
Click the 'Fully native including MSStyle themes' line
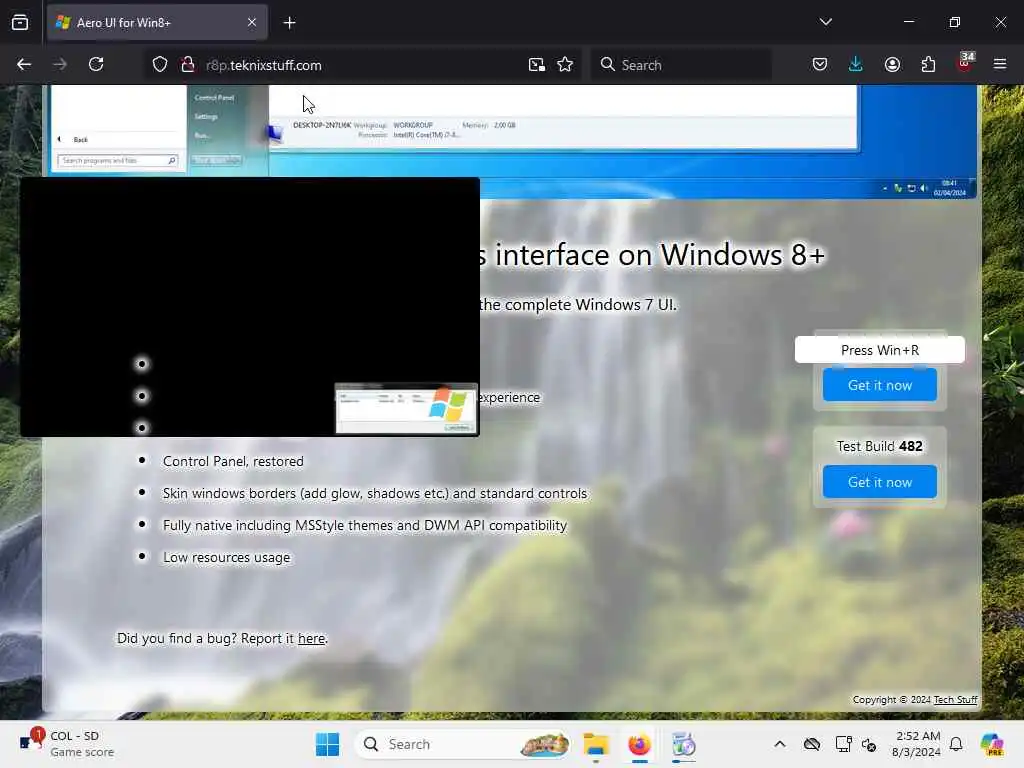click(x=365, y=525)
